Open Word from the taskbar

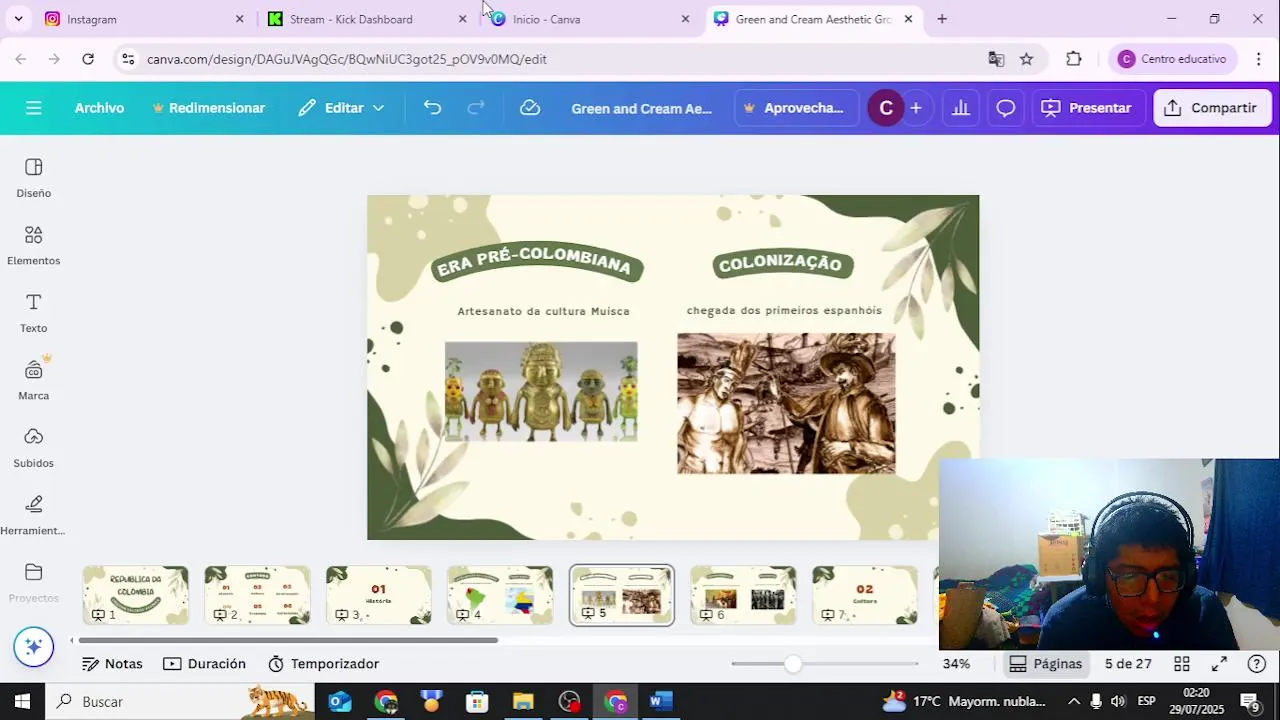click(x=661, y=701)
